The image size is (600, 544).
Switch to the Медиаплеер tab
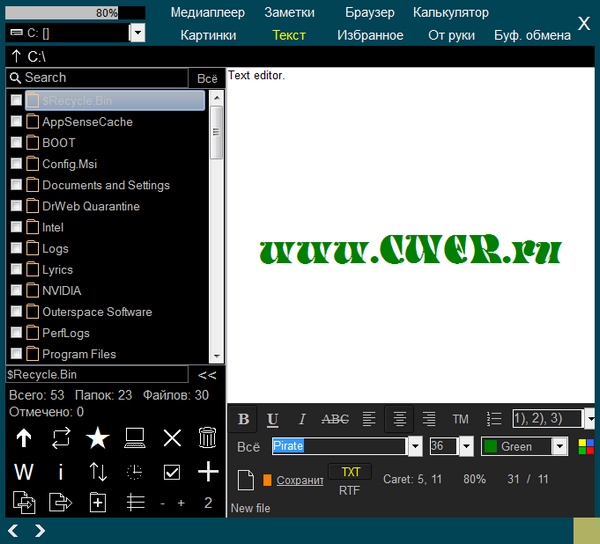click(207, 13)
